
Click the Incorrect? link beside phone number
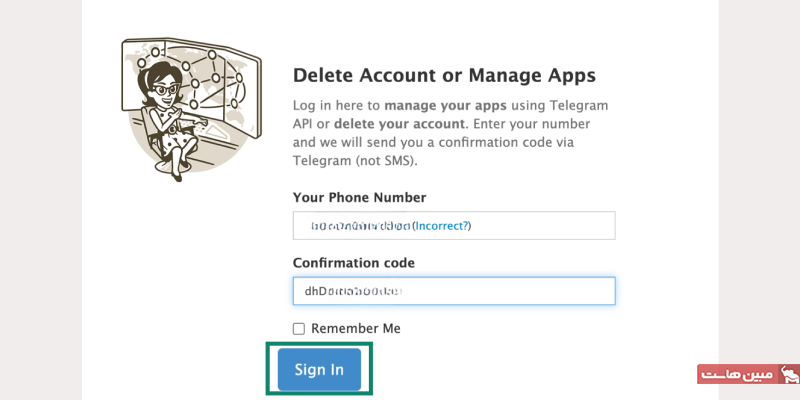441,226
